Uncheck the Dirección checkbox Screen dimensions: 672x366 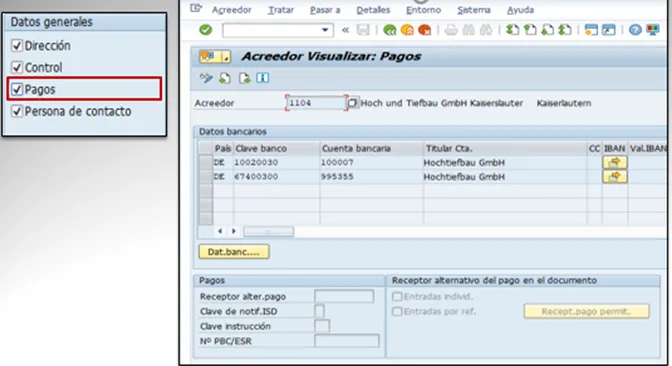click(x=17, y=45)
